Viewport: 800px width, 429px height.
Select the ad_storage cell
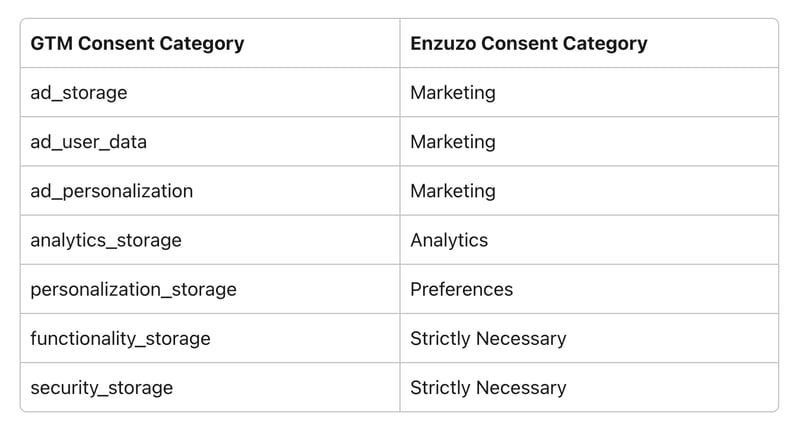(79, 93)
